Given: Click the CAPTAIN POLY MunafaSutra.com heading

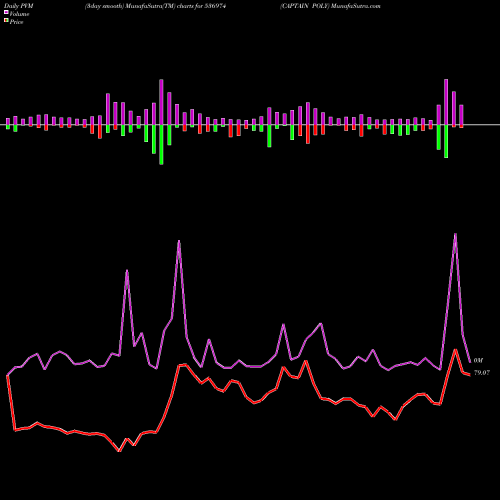Looking at the screenshot, I should click(x=330, y=6).
